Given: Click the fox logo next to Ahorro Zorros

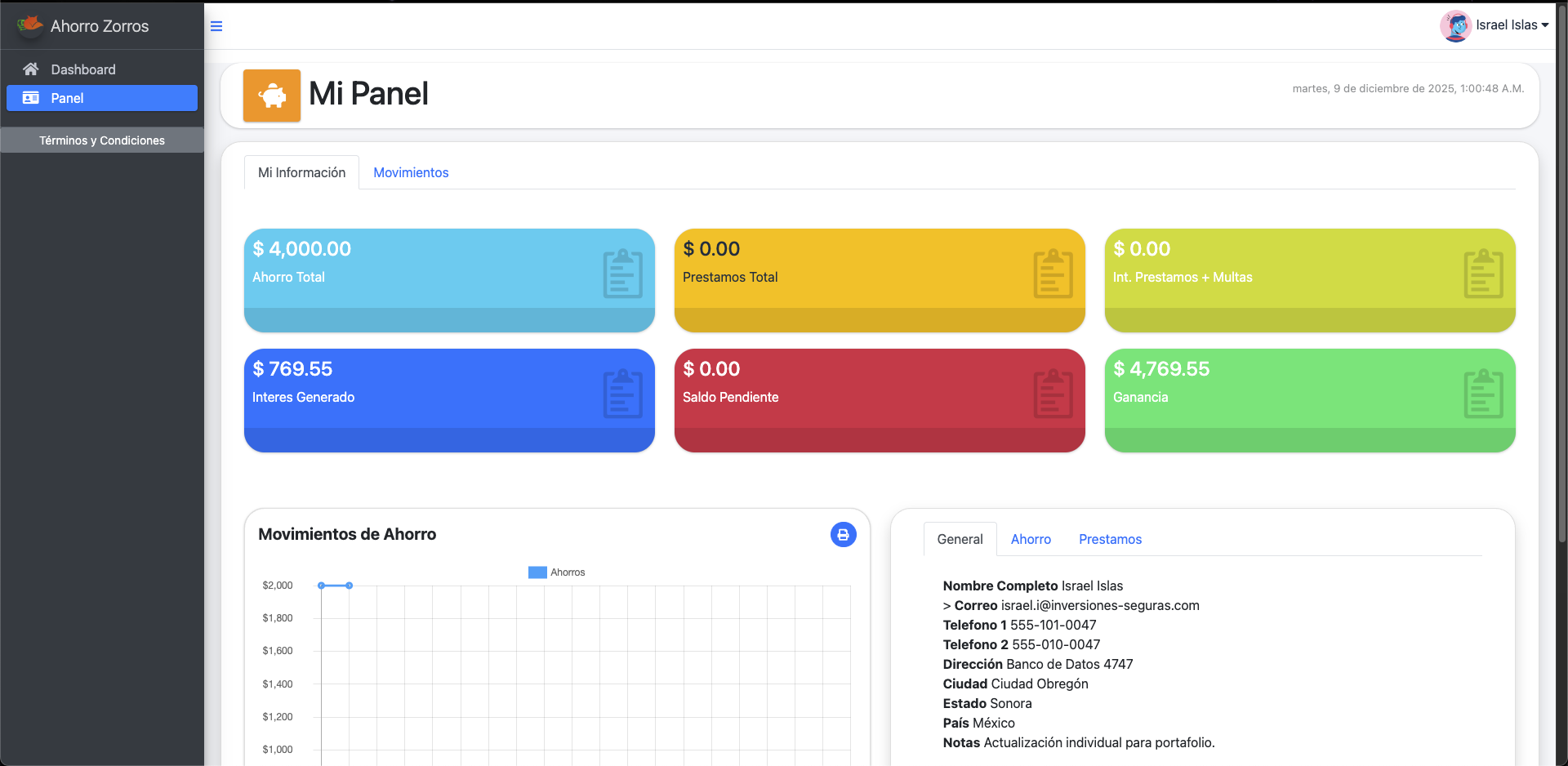Looking at the screenshot, I should [29, 24].
